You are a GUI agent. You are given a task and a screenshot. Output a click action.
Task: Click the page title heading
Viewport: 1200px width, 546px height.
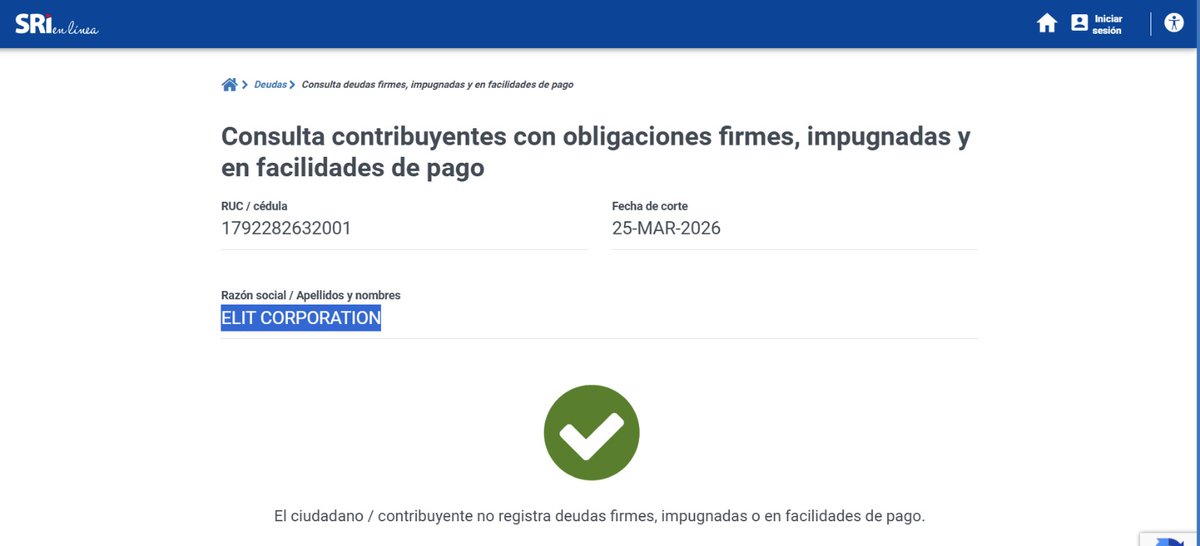pyautogui.click(x=596, y=152)
